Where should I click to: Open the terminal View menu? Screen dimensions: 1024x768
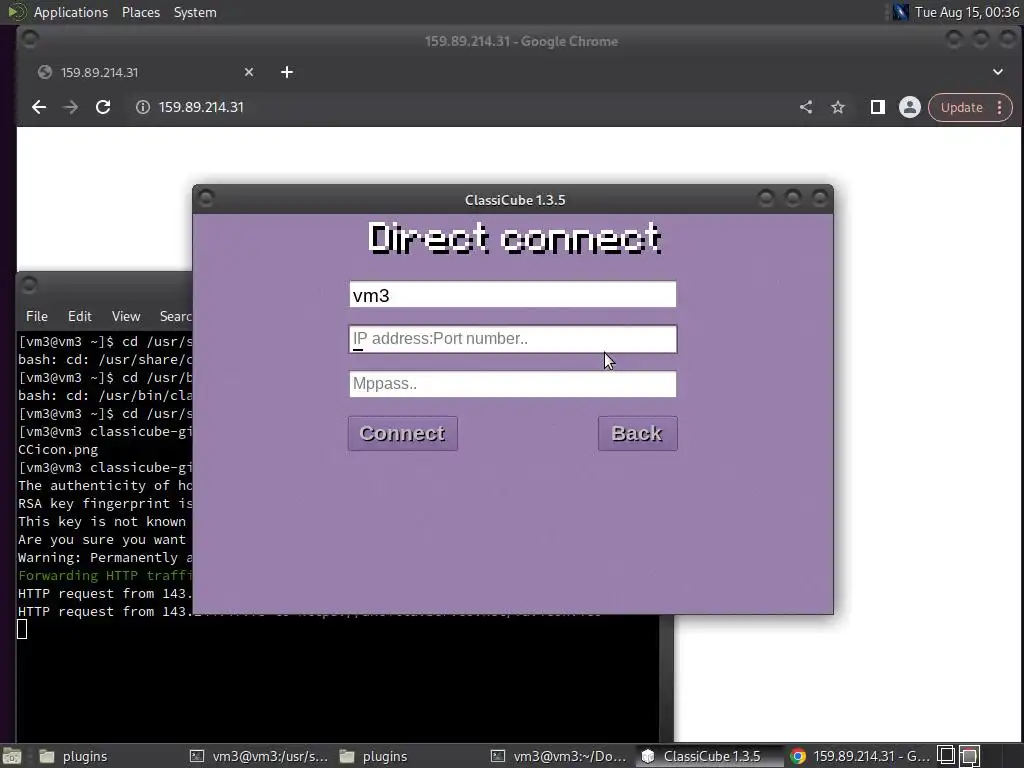(x=126, y=316)
